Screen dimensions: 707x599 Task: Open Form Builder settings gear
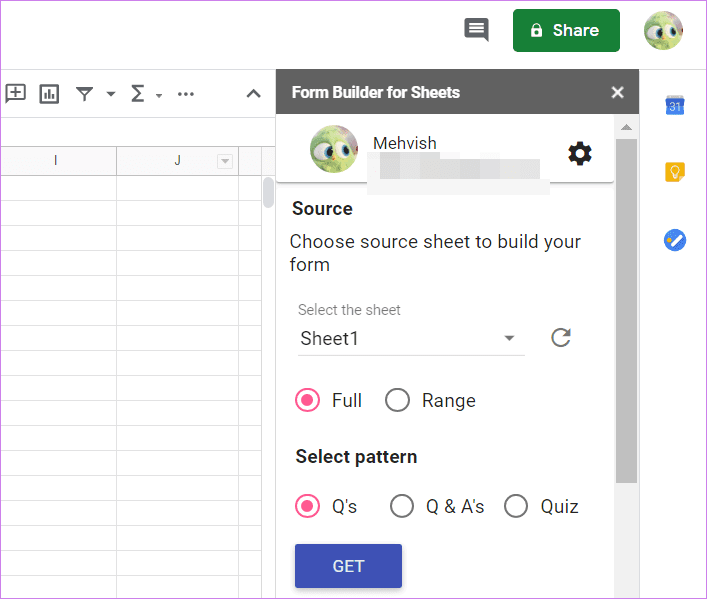tap(580, 154)
